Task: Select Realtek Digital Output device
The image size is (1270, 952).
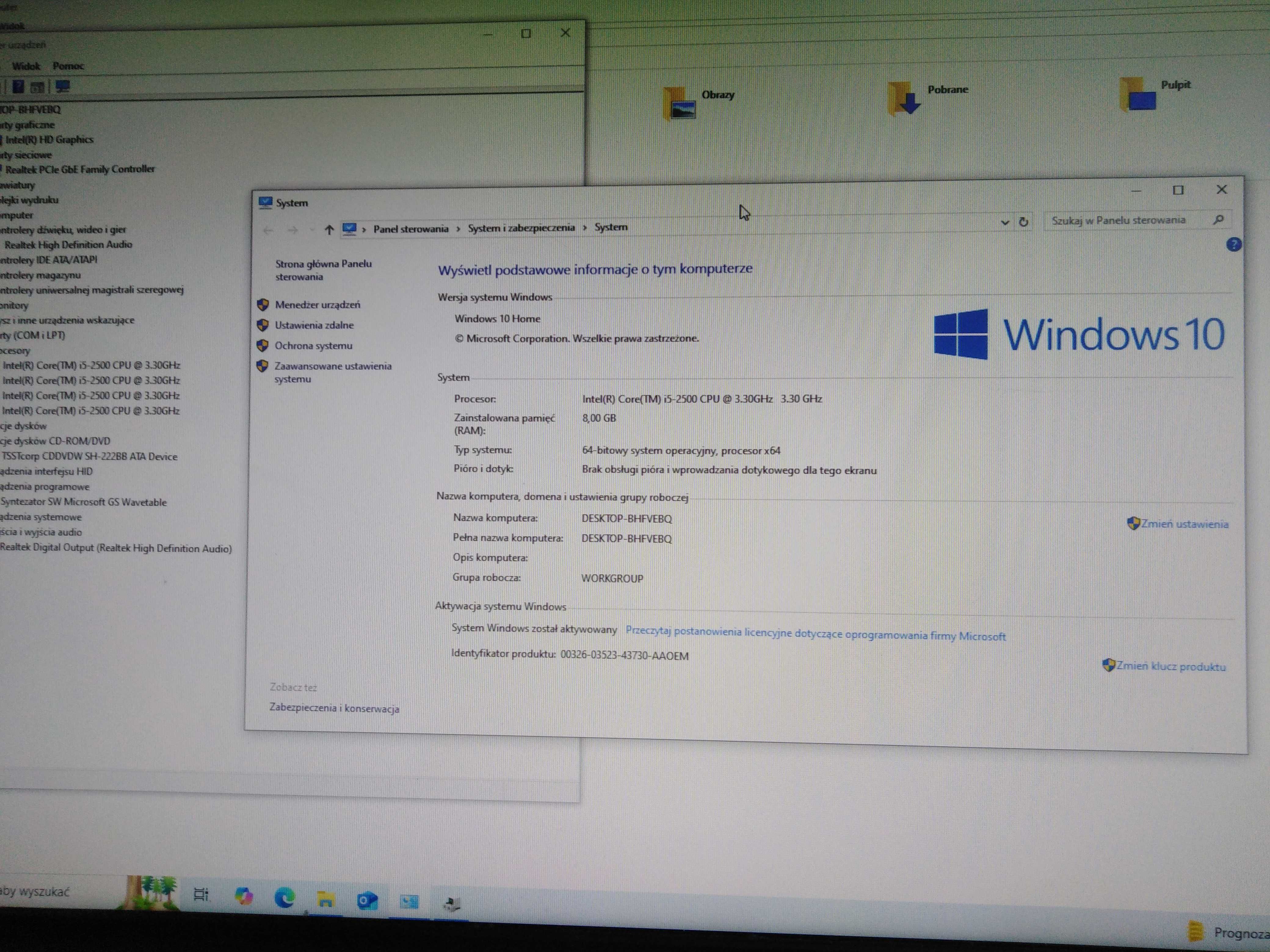Action: pyautogui.click(x=116, y=548)
